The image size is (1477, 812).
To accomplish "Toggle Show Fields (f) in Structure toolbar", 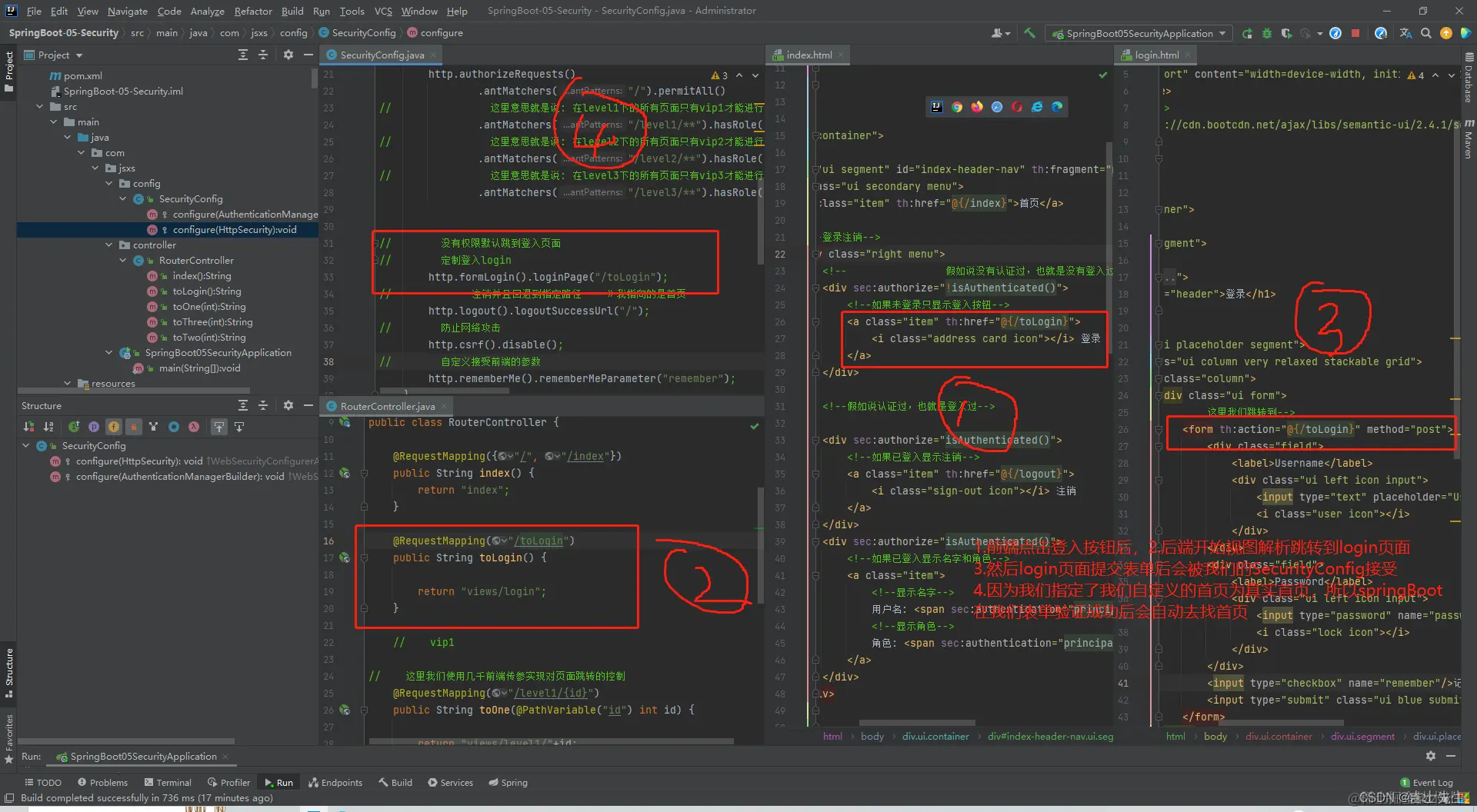I will (114, 427).
